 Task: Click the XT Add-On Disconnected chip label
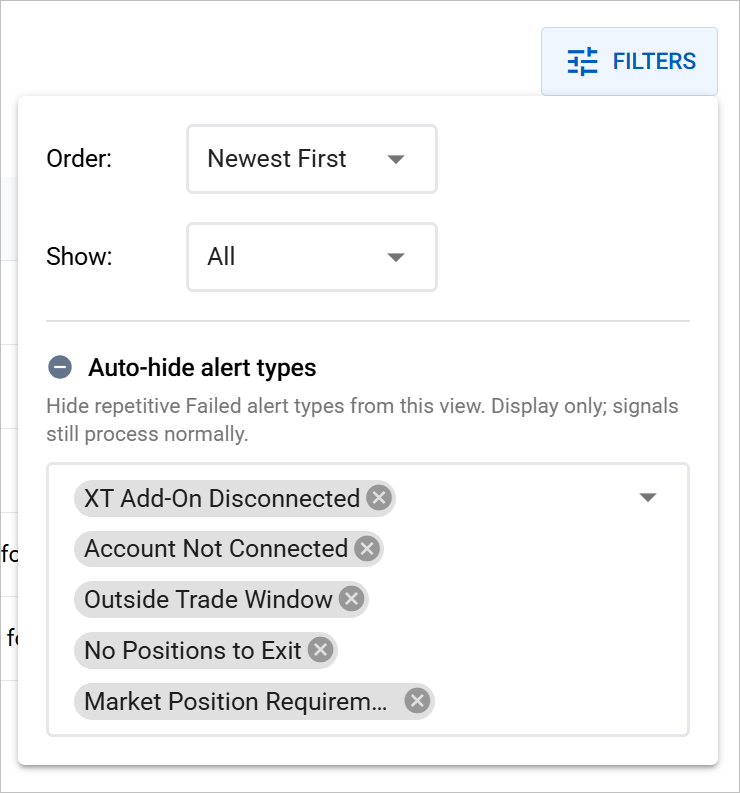tap(222, 498)
